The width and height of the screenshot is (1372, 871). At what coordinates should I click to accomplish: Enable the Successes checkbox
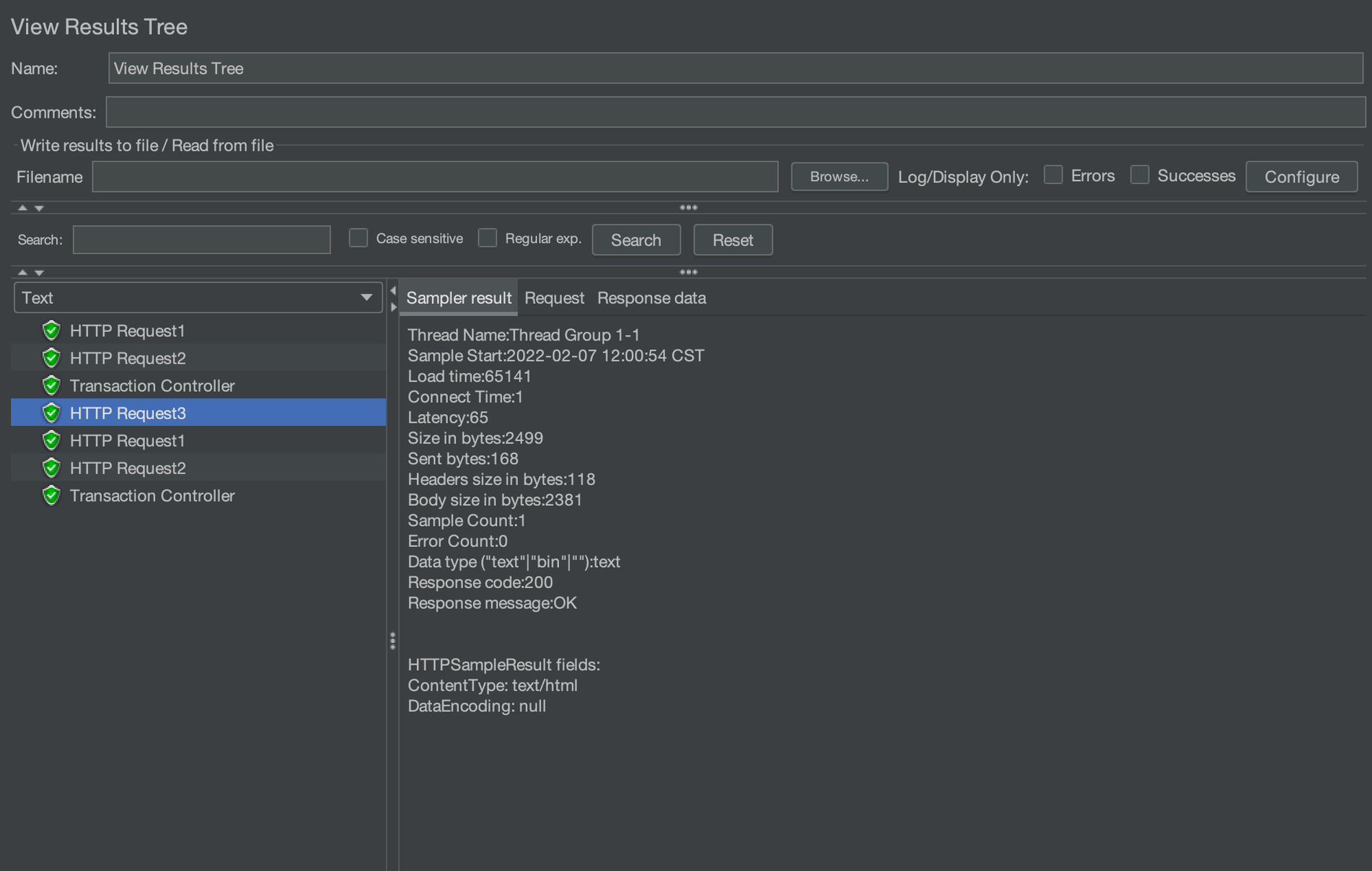click(1140, 175)
